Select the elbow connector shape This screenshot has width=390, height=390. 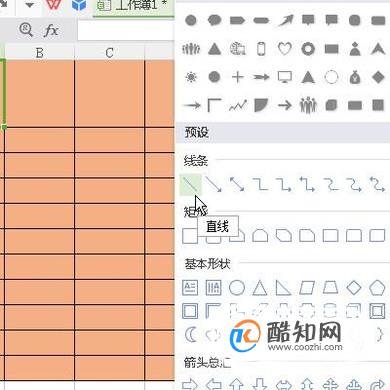point(261,184)
